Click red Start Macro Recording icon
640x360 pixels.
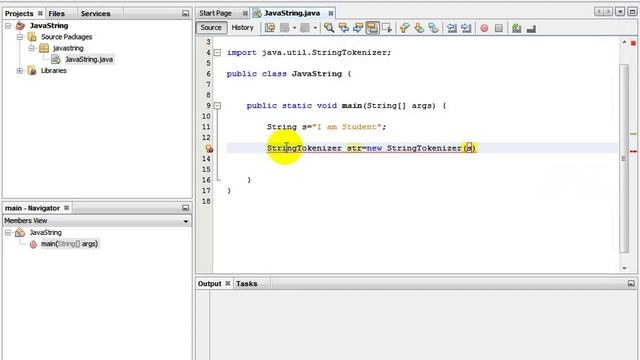pyautogui.click(x=484, y=28)
